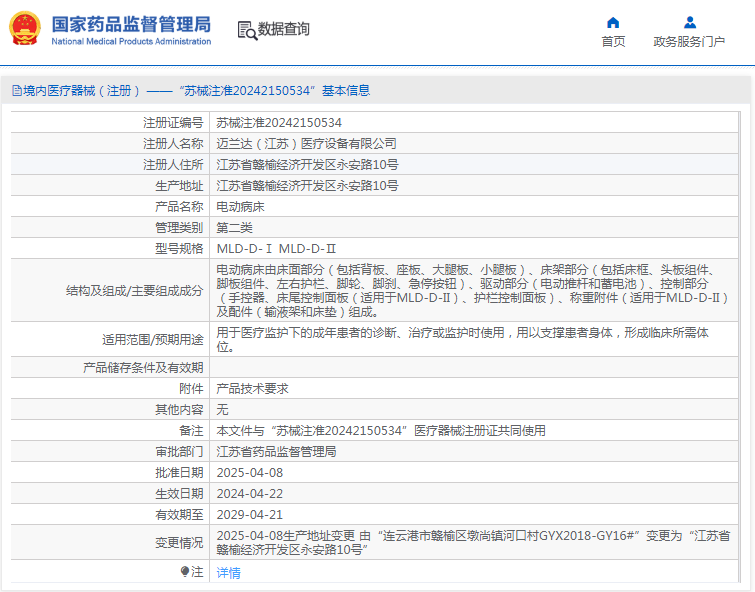Click the 结构及组成 description paragraph
Image resolution: width=755 pixels, height=592 pixels.
pyautogui.click(x=473, y=290)
